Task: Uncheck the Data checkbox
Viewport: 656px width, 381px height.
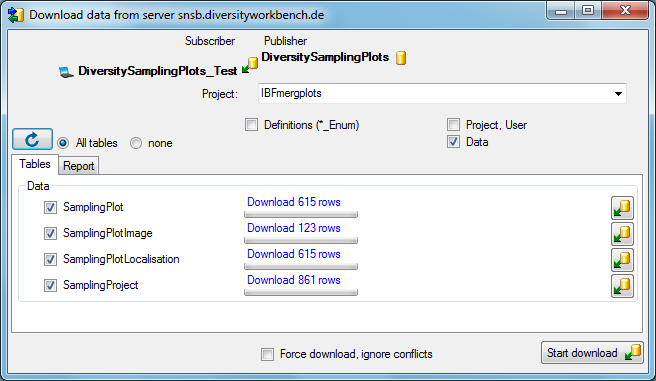Action: point(453,142)
